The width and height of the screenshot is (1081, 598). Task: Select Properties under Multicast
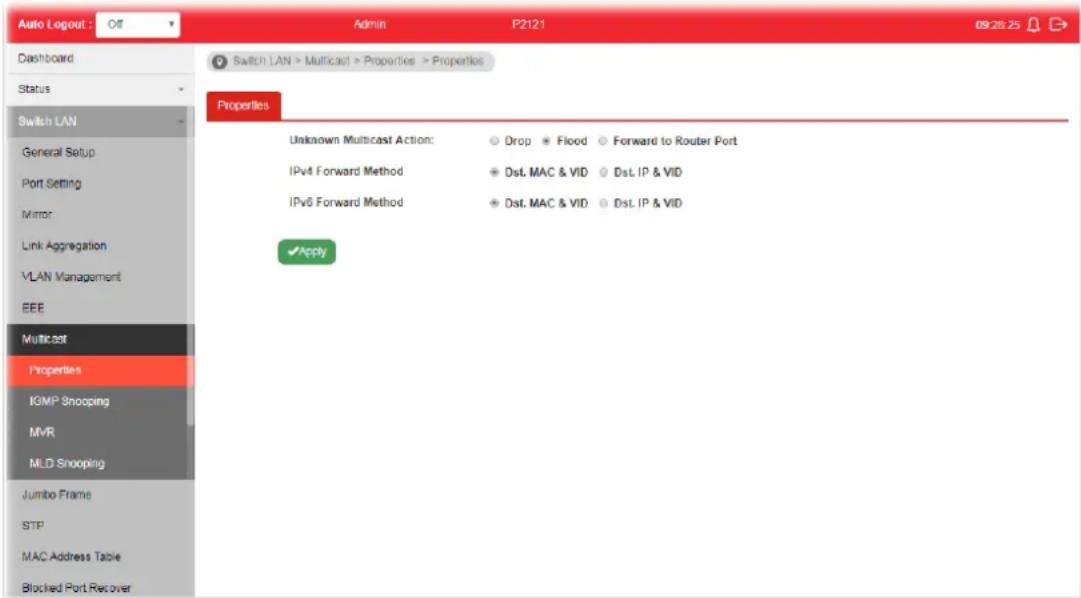tap(100, 370)
